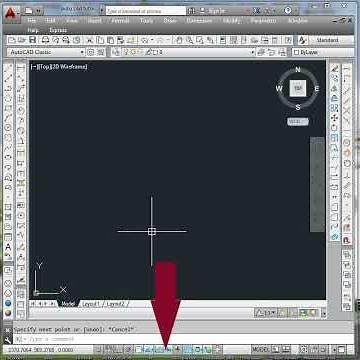Select the Arc draw tool

8,118
